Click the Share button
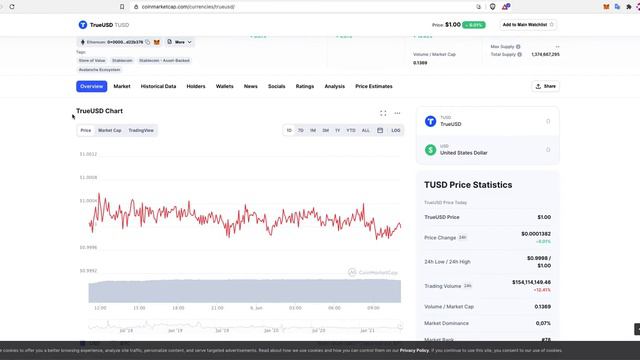Screen dimensions: 640x360 [x=545, y=87]
